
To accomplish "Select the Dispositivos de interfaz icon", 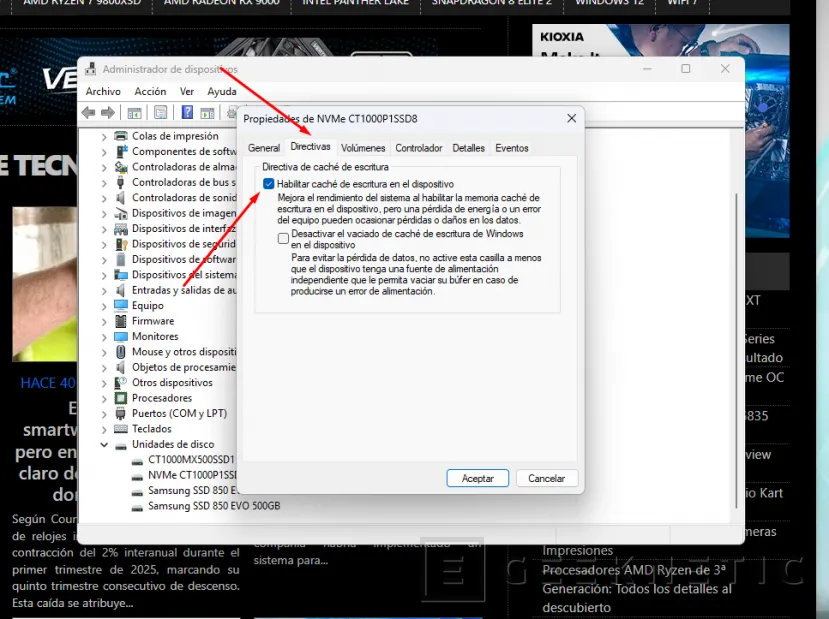I will [121, 228].
